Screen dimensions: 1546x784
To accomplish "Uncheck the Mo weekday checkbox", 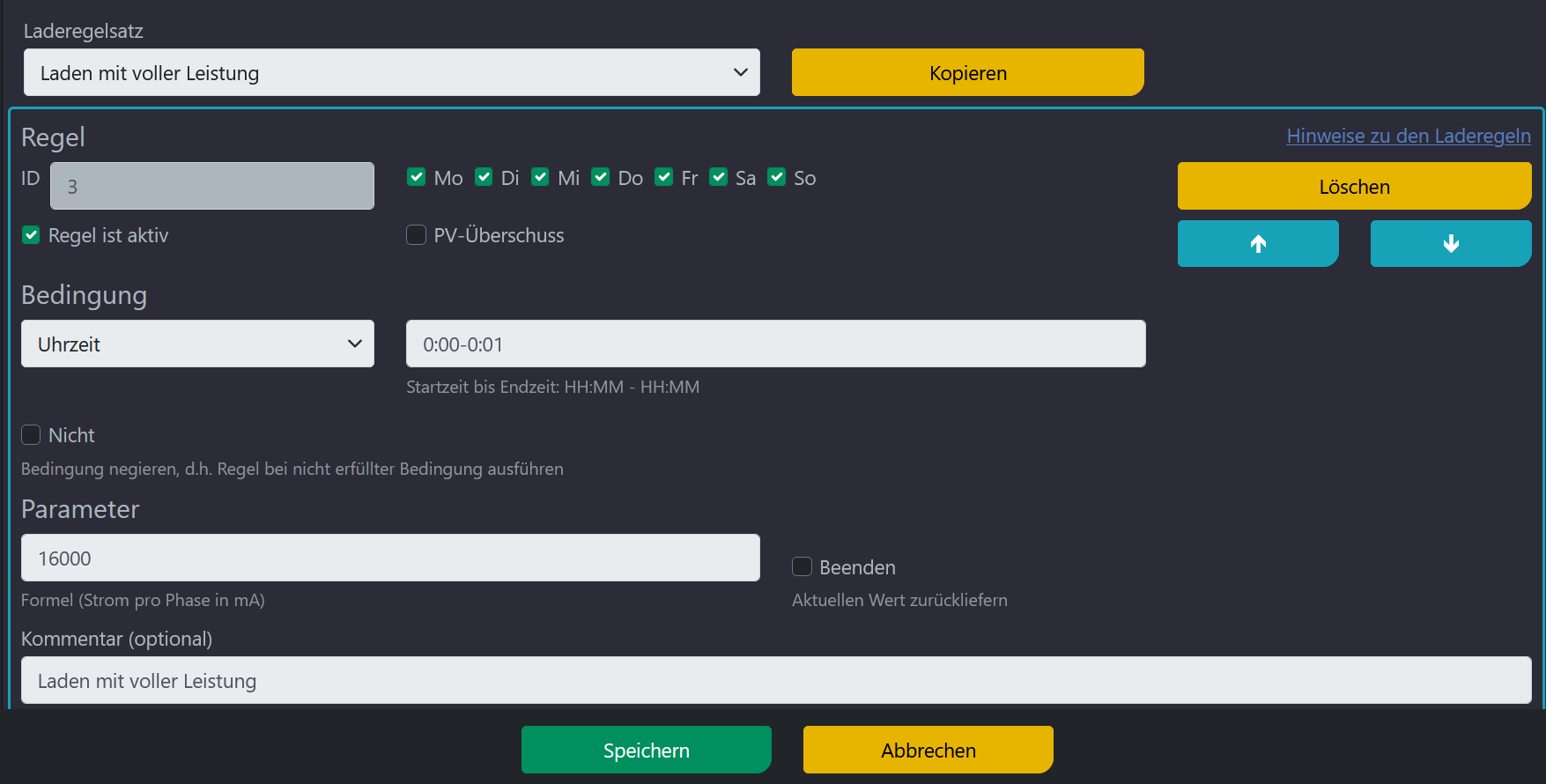I will click(x=417, y=177).
